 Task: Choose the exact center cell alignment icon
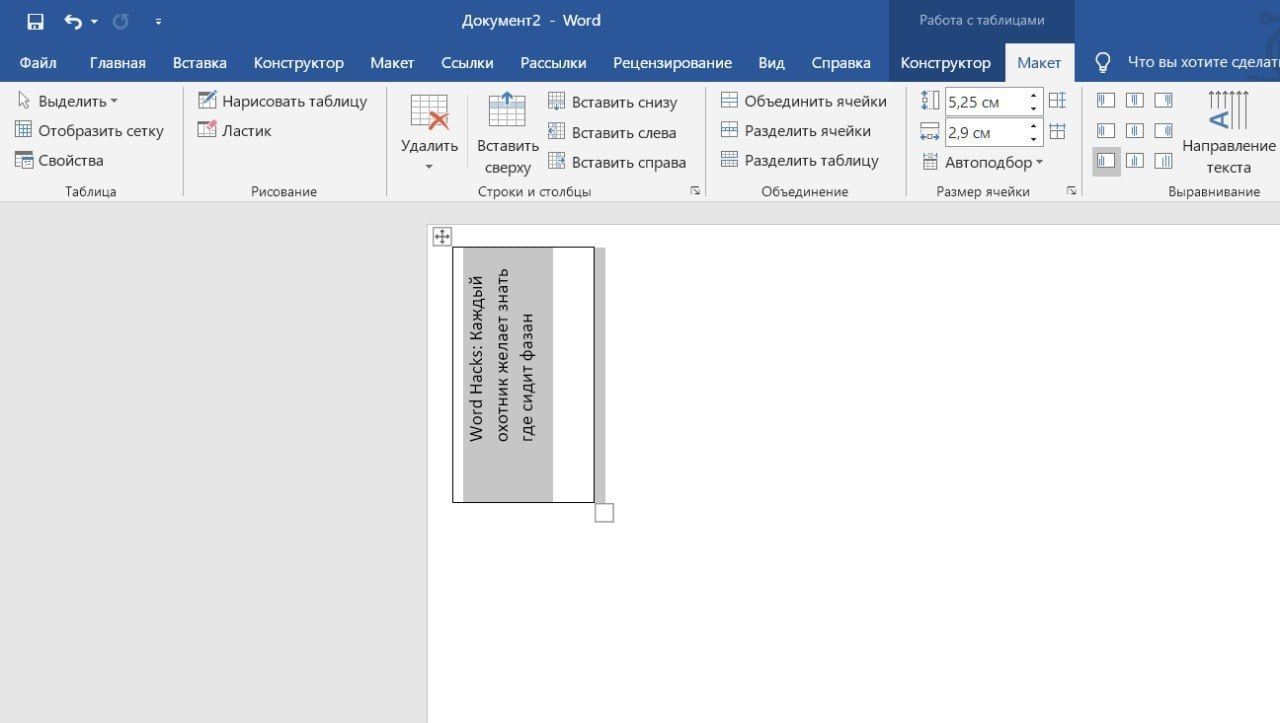(1135, 131)
